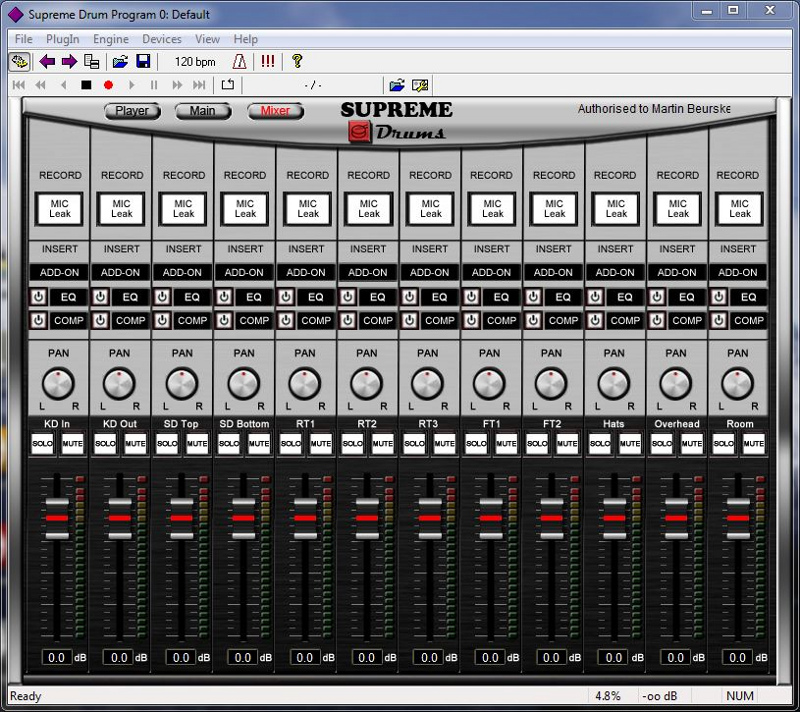Viewport: 800px width, 712px height.
Task: Open the PlugIn menu
Action: (63, 39)
